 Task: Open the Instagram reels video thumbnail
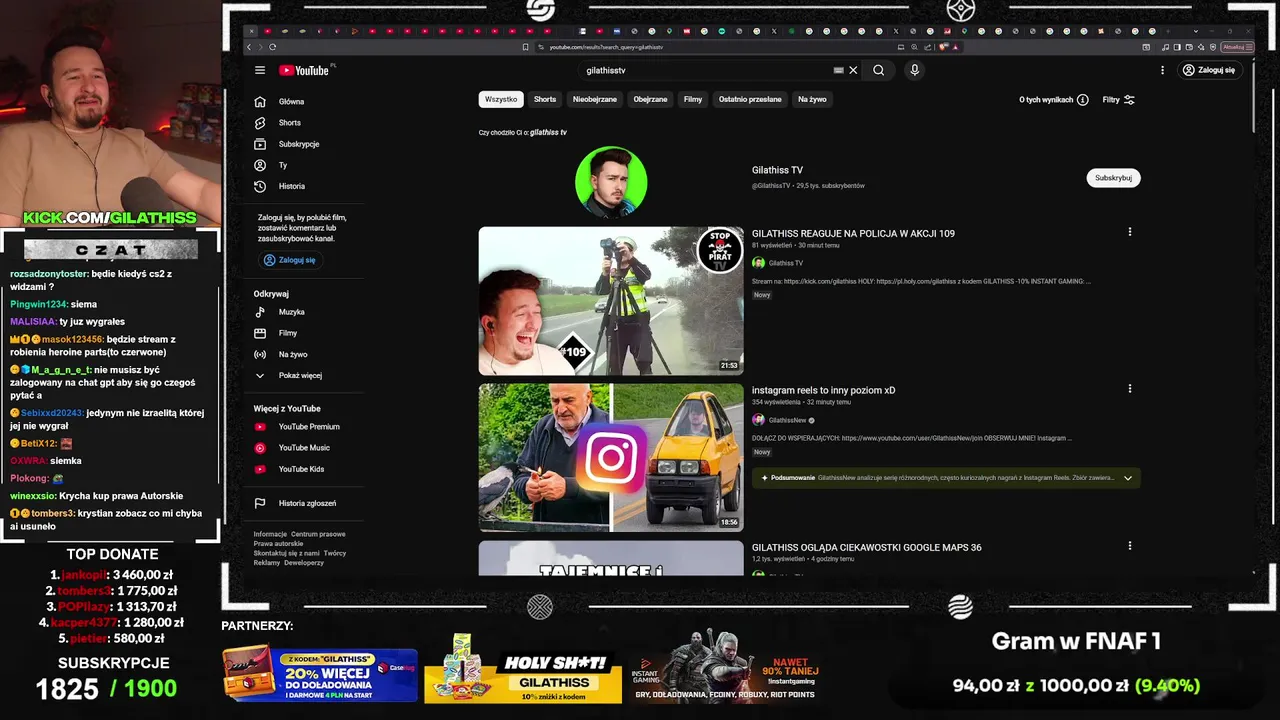611,457
